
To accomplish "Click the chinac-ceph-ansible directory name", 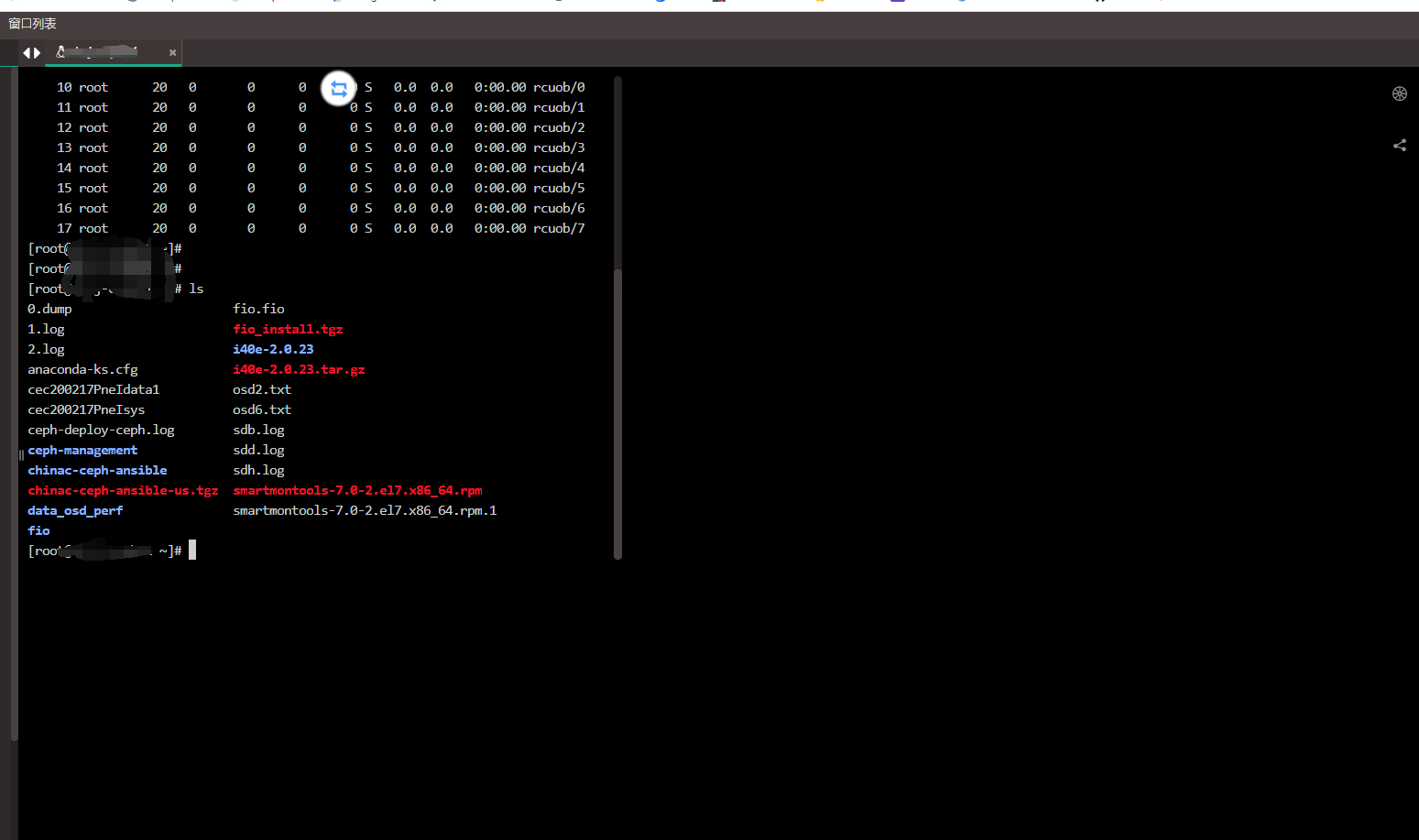I will click(x=97, y=470).
